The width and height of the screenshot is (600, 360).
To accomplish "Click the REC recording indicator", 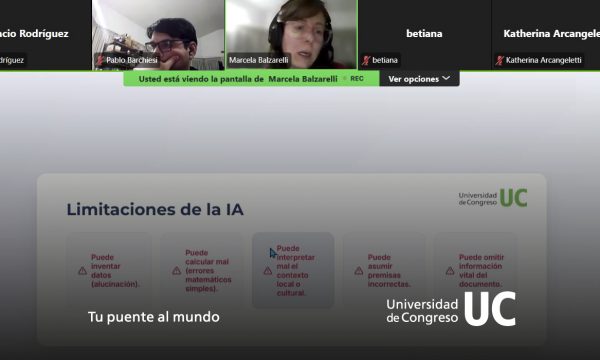I will point(357,78).
